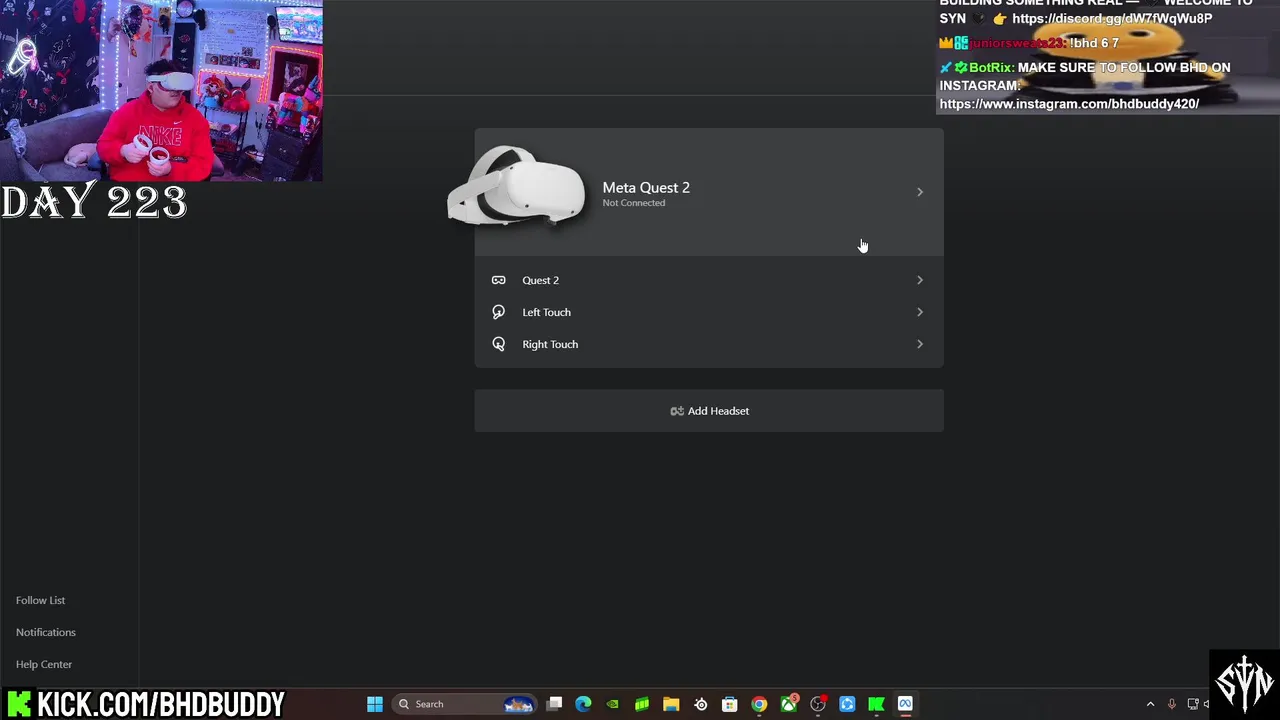1280x720 pixels.
Task: Click the microphone tray icon
Action: (x=1171, y=704)
